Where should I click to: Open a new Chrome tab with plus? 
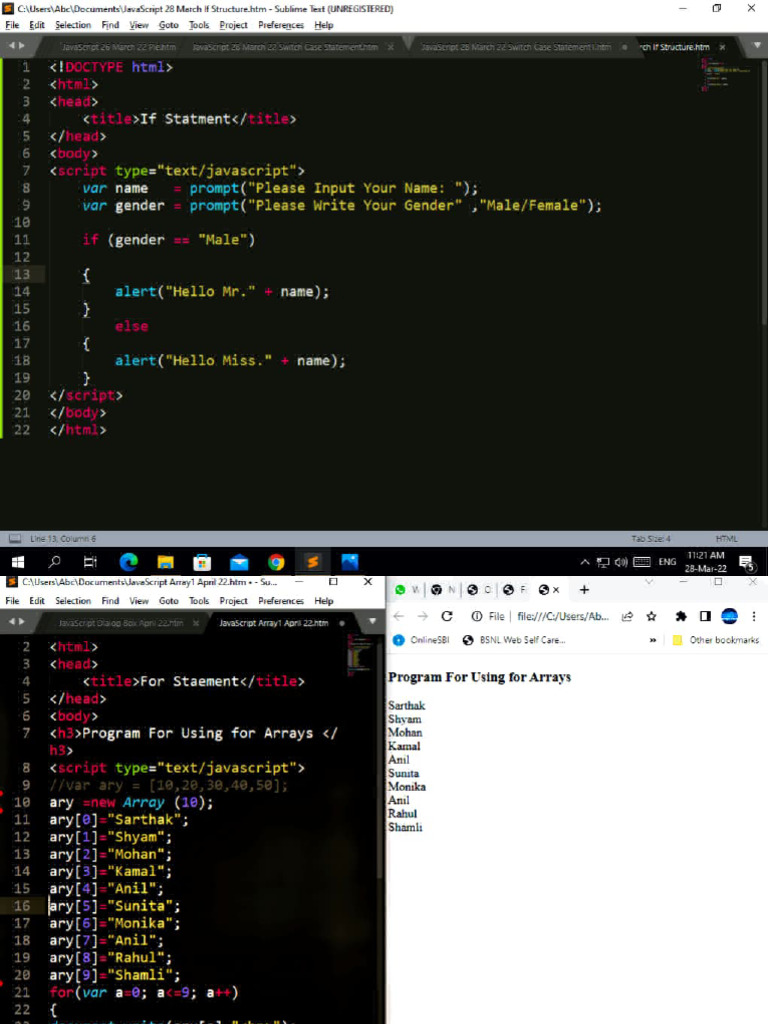(584, 589)
